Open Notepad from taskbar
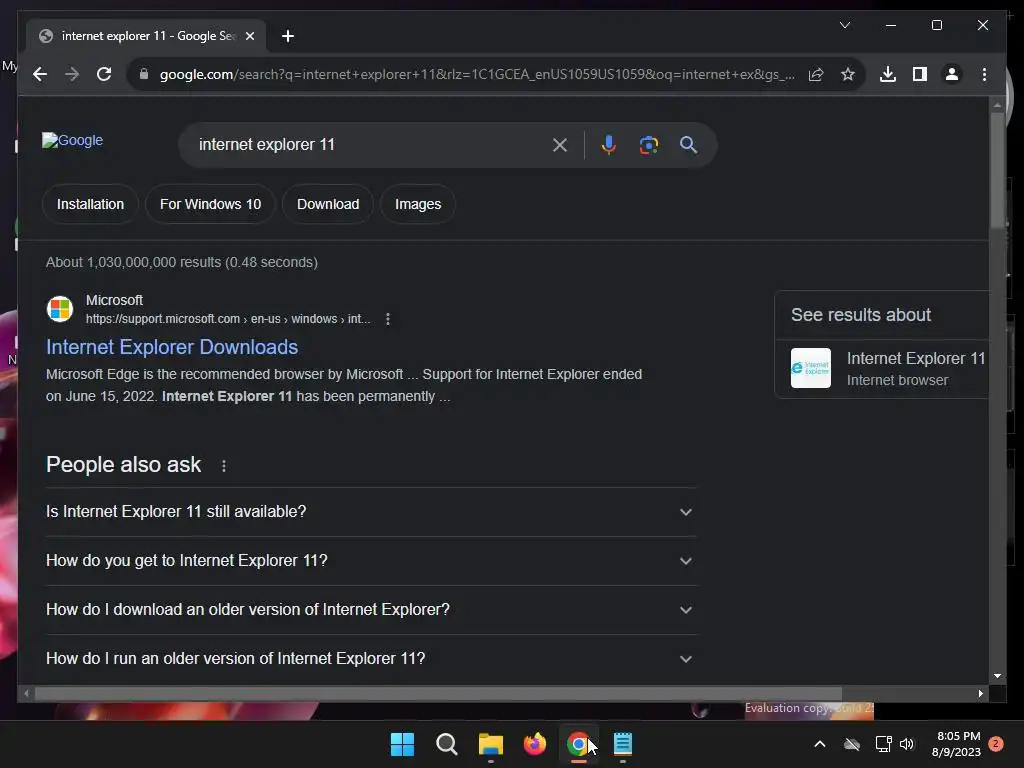The image size is (1024, 768). [x=623, y=744]
